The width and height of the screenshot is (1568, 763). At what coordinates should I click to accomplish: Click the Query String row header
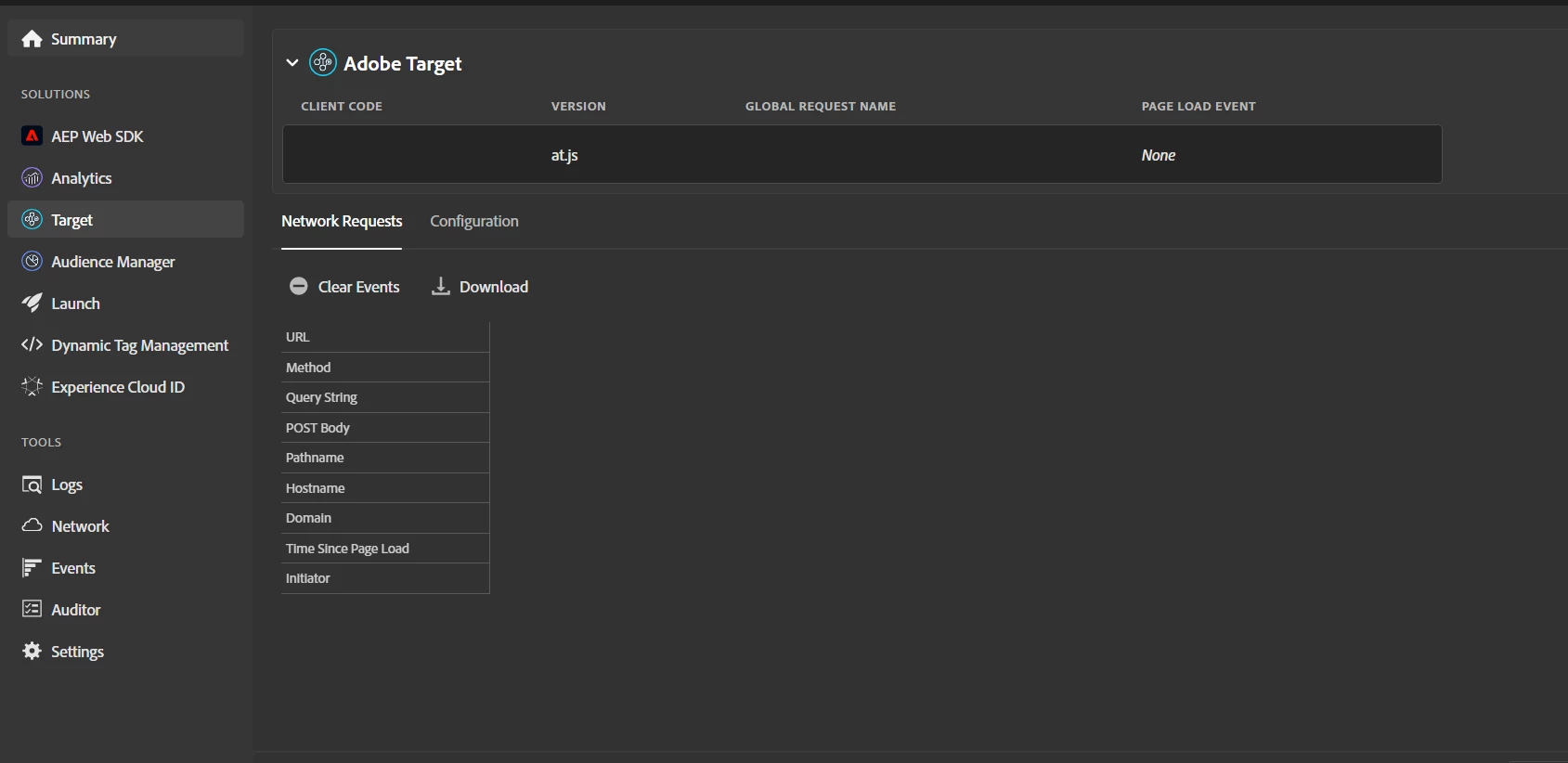[385, 397]
